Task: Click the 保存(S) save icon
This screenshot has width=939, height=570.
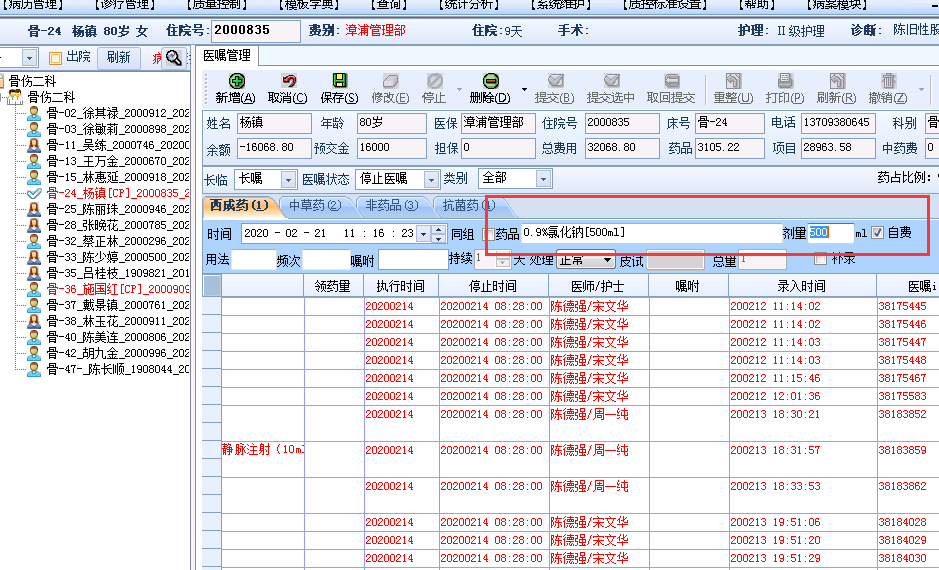Action: [340, 81]
